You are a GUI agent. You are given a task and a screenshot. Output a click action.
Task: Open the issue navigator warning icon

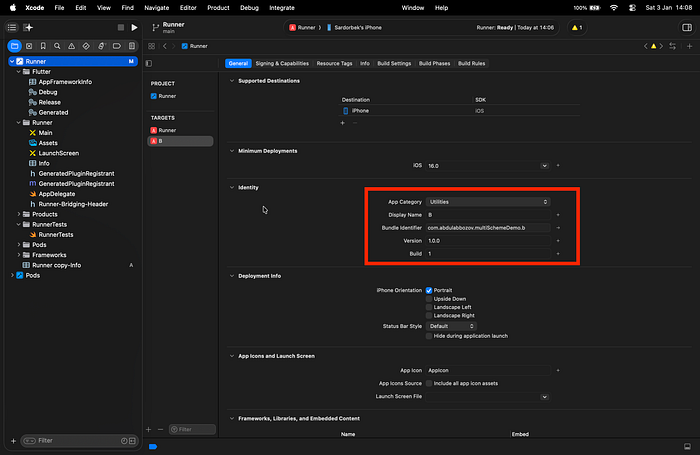[x=71, y=46]
